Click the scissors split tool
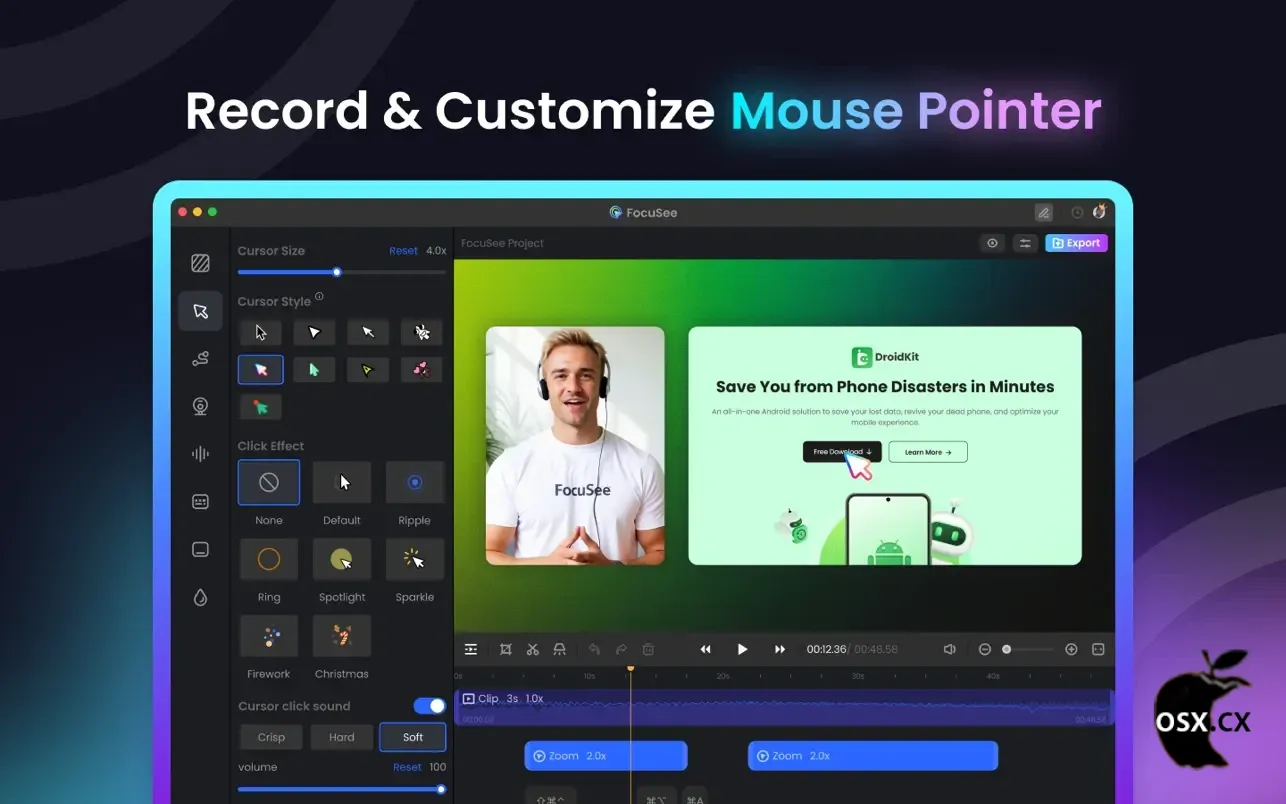The image size is (1286, 804). coord(533,649)
